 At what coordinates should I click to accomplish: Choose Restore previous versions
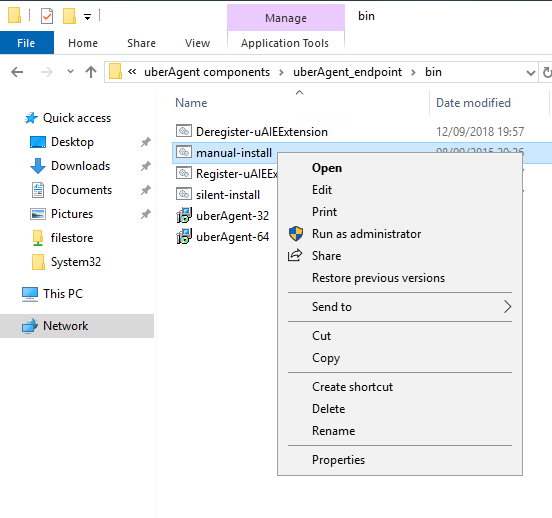(x=400, y=278)
